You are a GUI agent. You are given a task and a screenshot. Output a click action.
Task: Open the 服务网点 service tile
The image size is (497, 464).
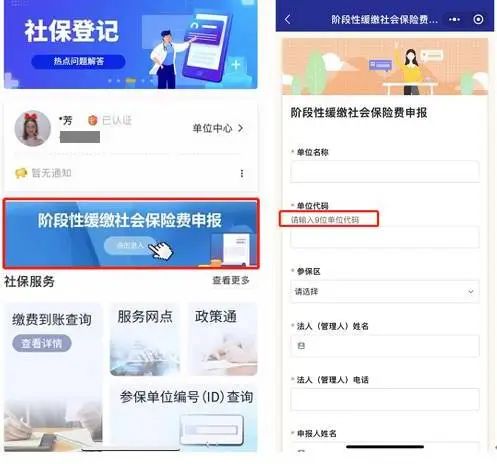tap(145, 339)
